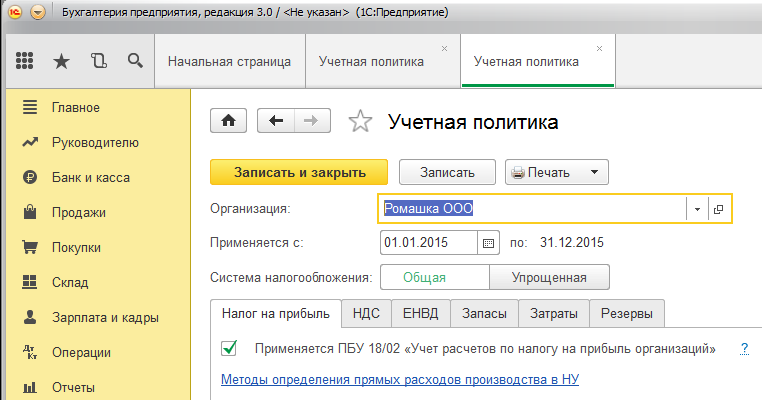Open the main application menu arrow
Screen dimensions: 762x400
click(38, 15)
